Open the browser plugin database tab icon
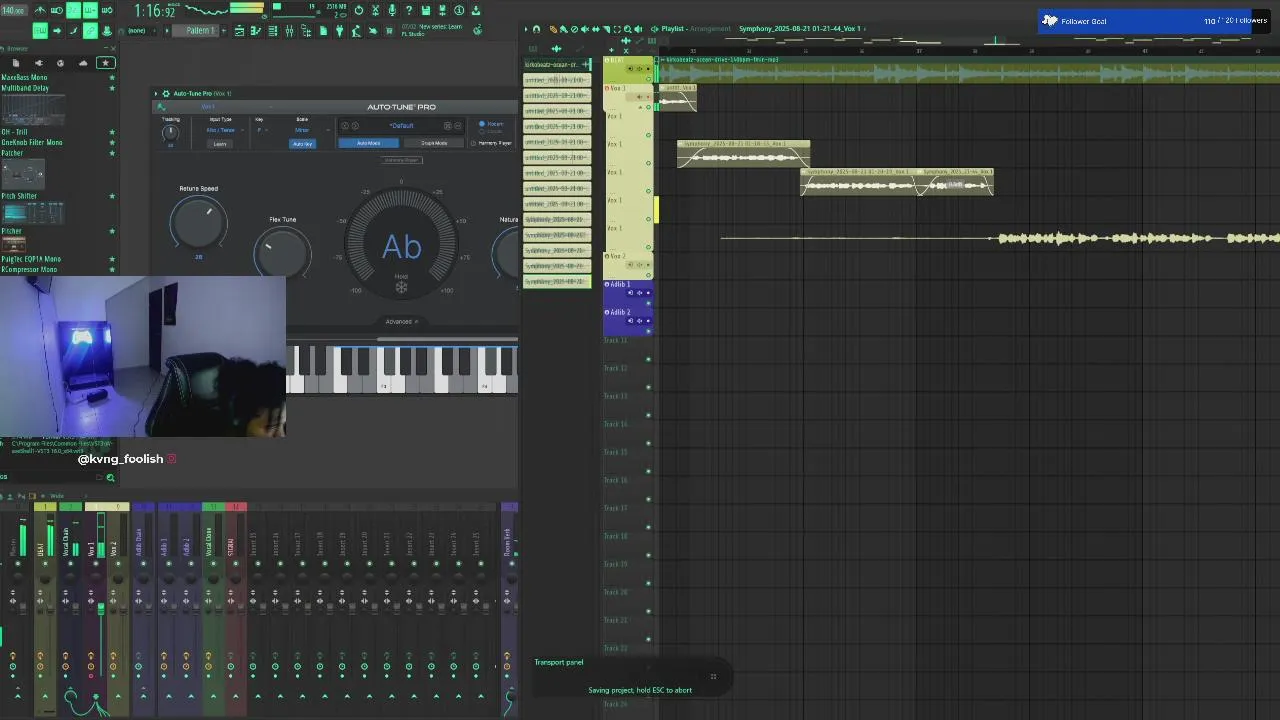The height and width of the screenshot is (720, 1280). [39, 63]
